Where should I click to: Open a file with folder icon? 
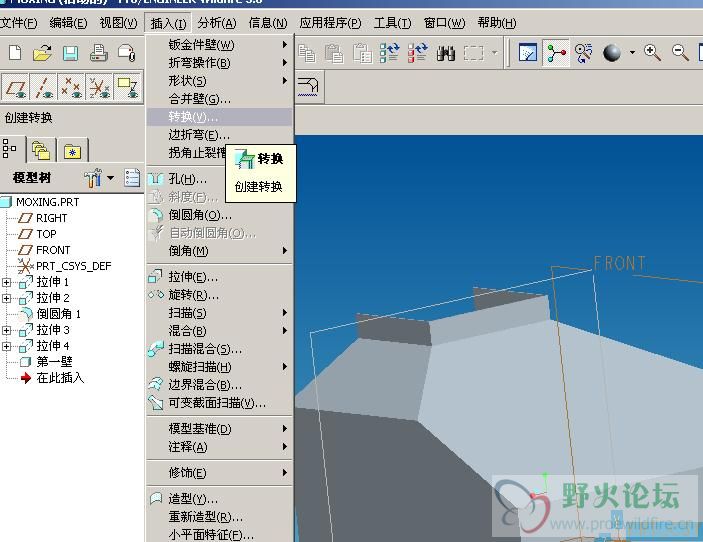click(x=43, y=53)
